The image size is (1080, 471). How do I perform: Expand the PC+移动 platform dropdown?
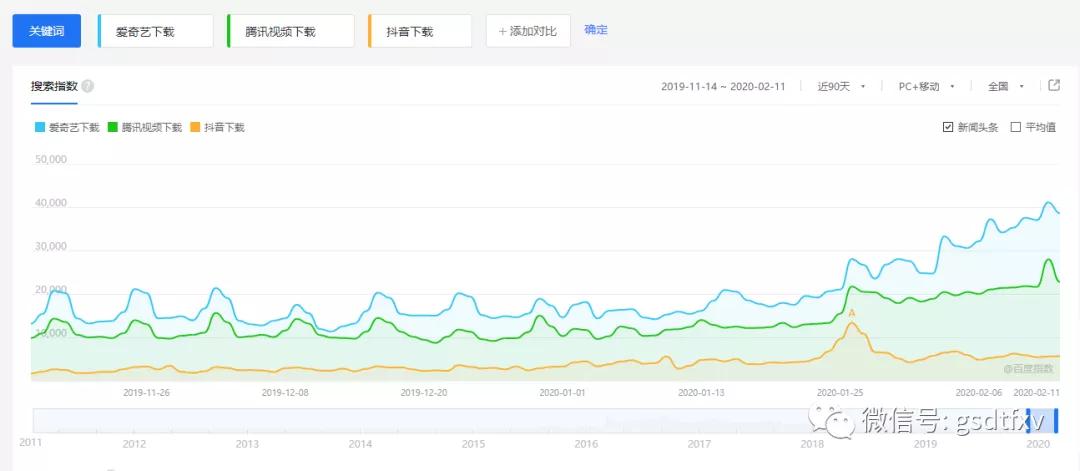pyautogui.click(x=926, y=86)
